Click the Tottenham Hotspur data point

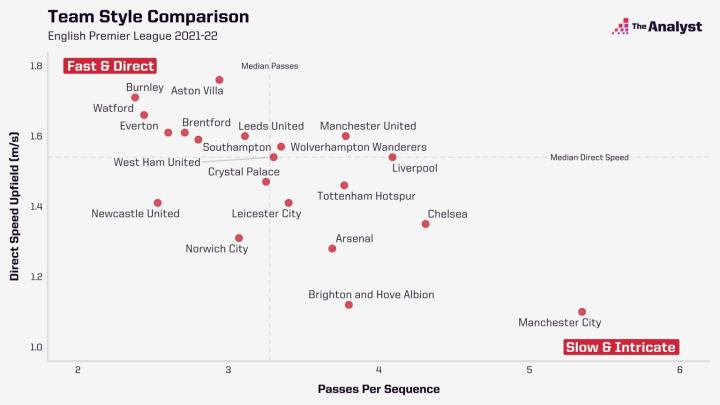344,185
